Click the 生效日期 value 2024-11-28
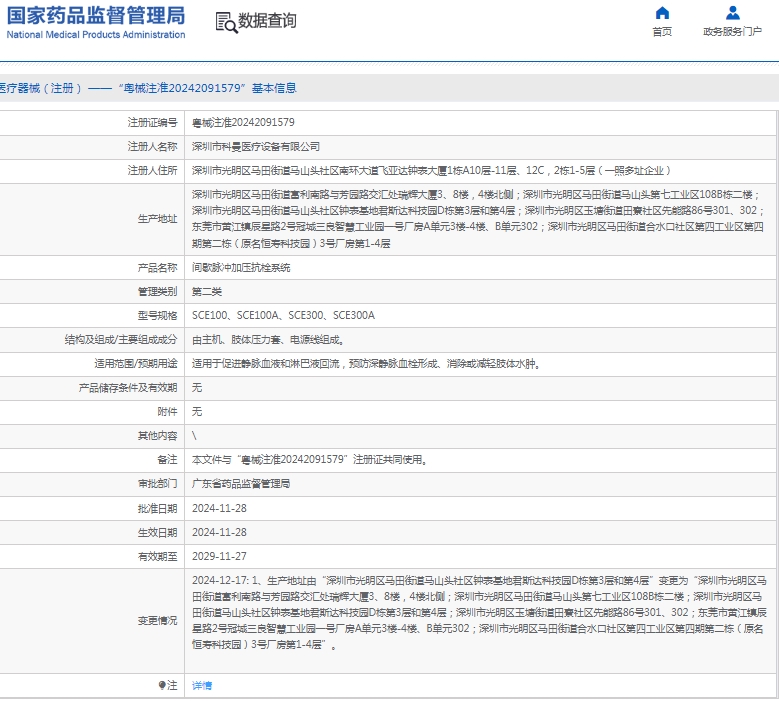 click(x=219, y=532)
